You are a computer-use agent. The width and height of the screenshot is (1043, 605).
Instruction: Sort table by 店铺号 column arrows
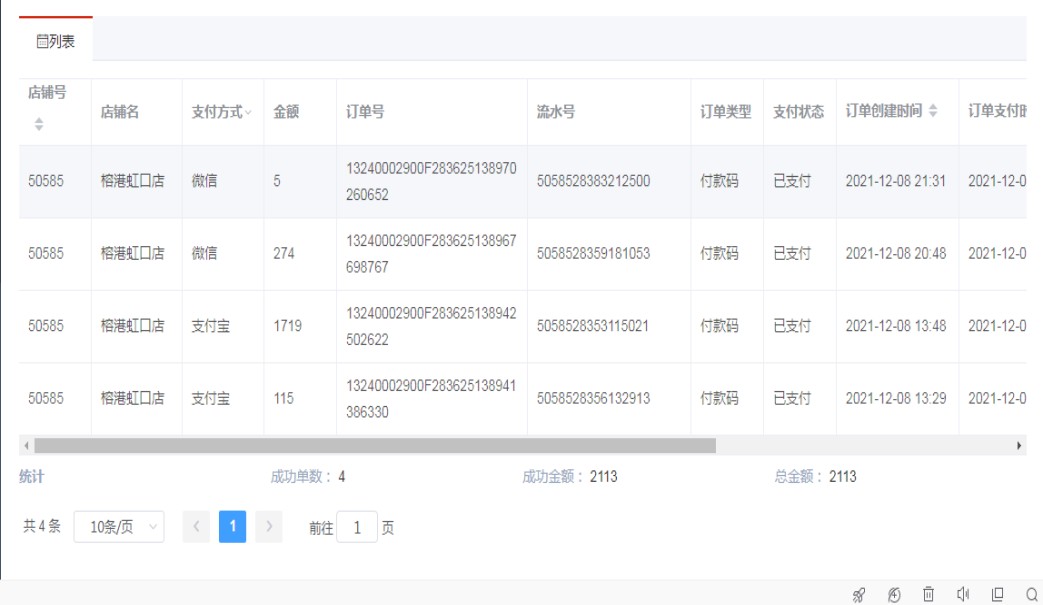coord(39,124)
